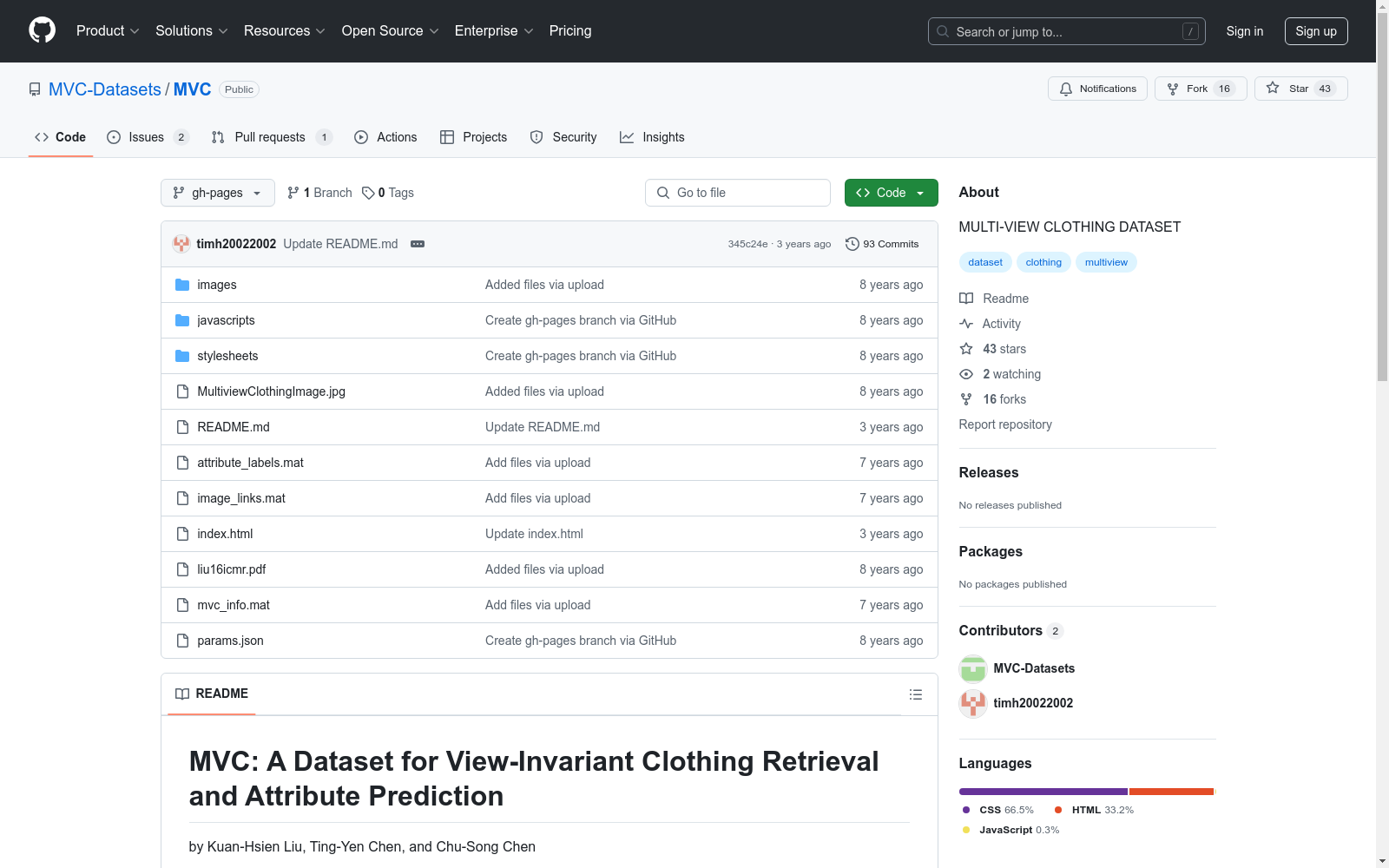Click MVC-Datasets contributor avatar

tap(973, 668)
